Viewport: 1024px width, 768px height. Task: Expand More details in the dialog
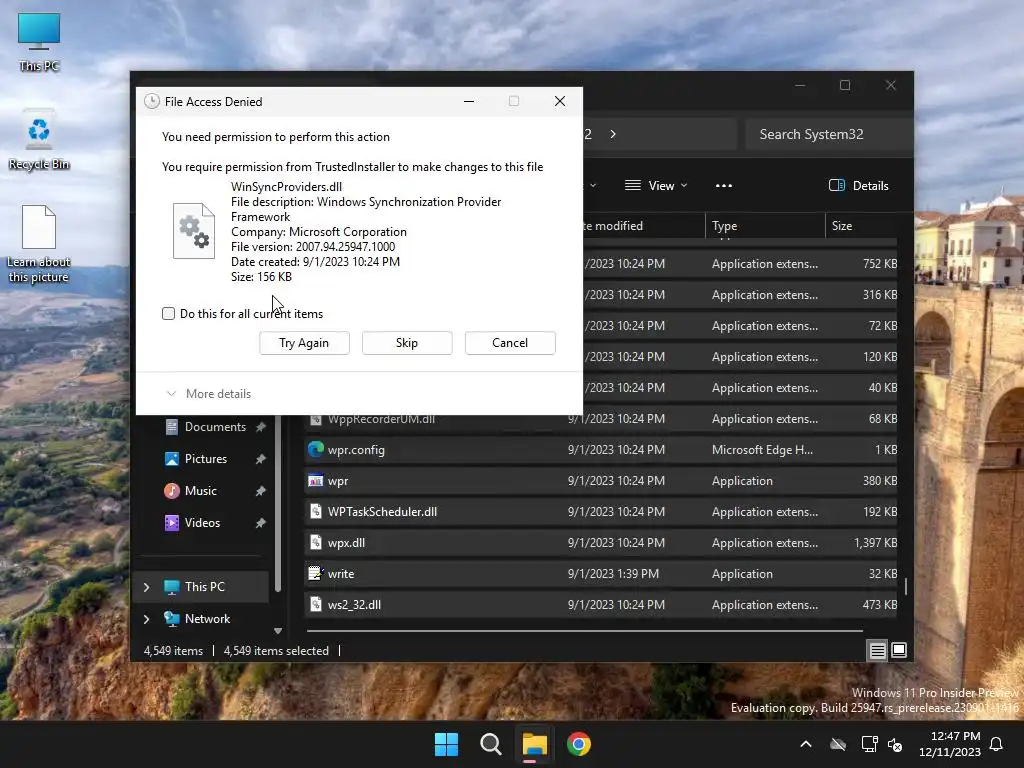pos(208,394)
